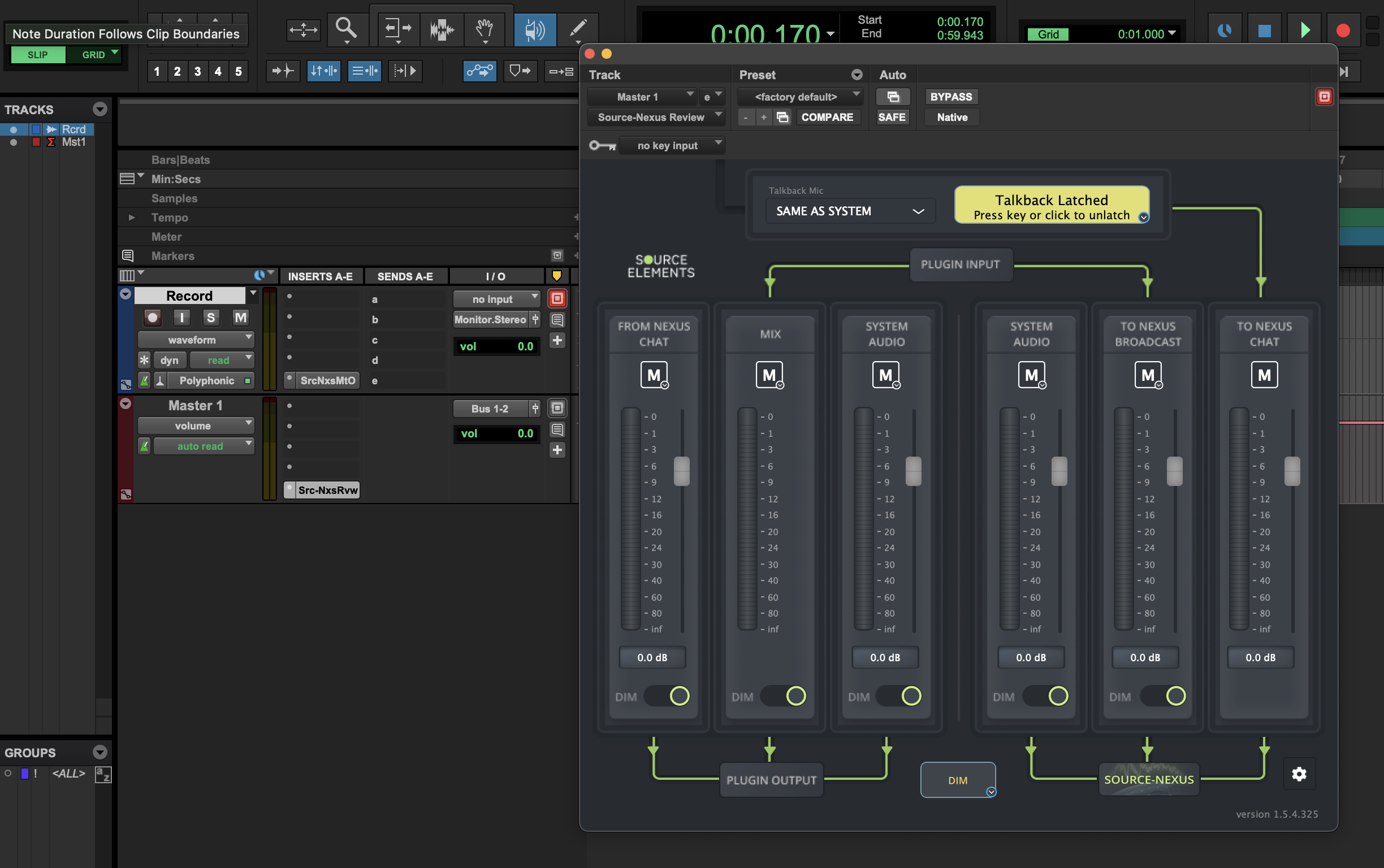
Task: Open the Tracks list menu arrow
Action: click(x=100, y=109)
